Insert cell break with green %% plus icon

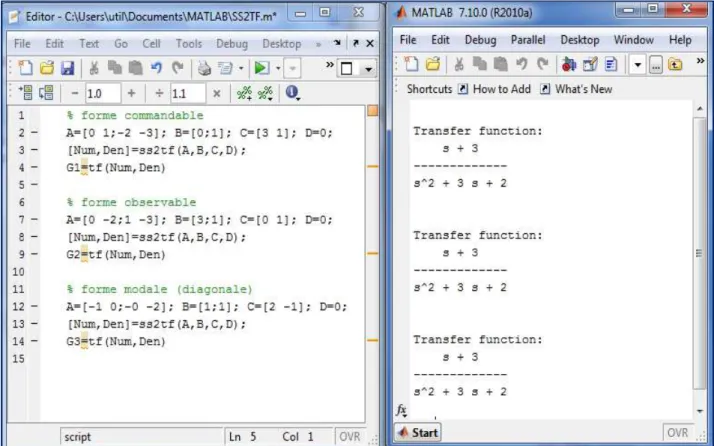244,93
